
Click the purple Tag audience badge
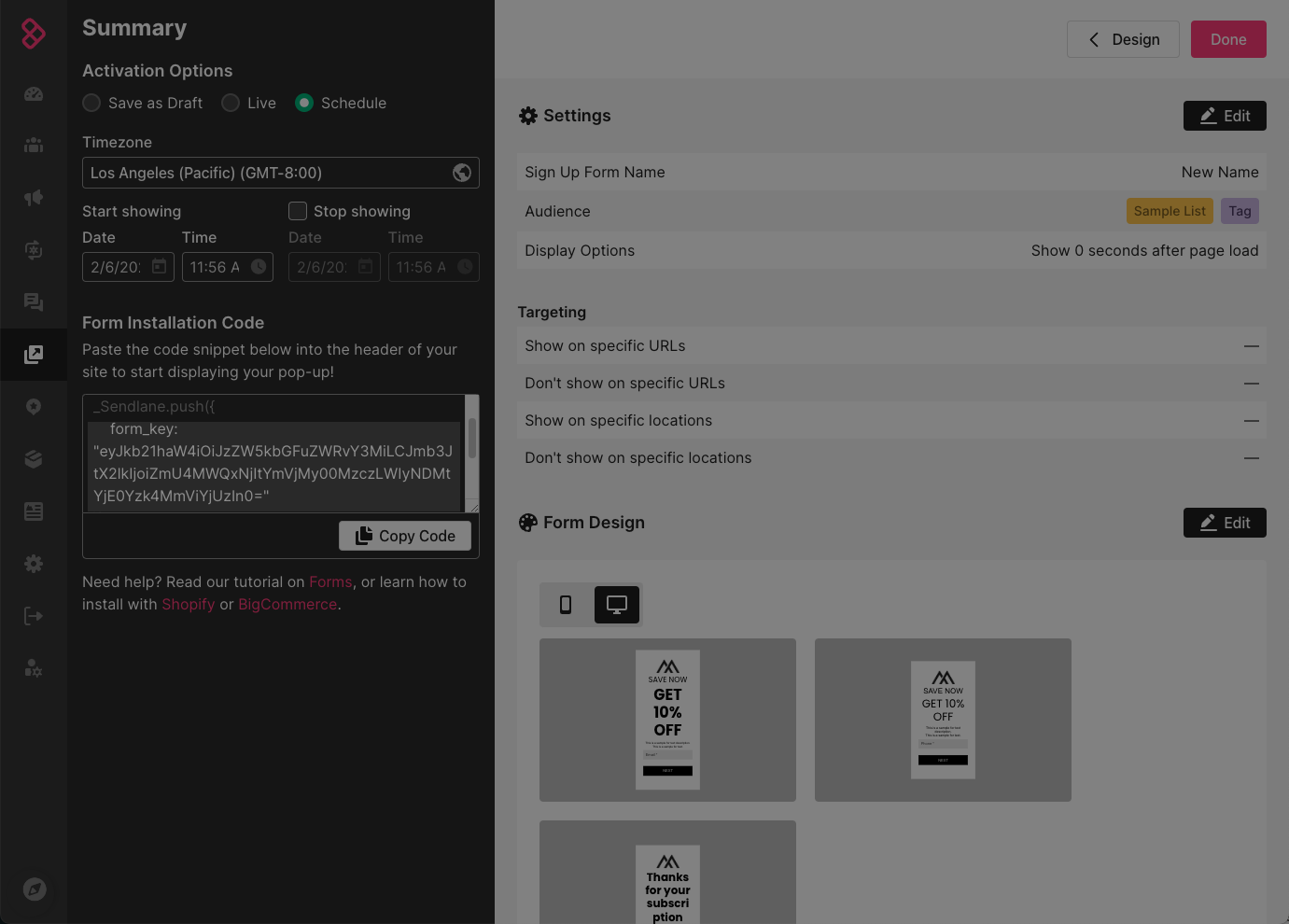(1240, 211)
